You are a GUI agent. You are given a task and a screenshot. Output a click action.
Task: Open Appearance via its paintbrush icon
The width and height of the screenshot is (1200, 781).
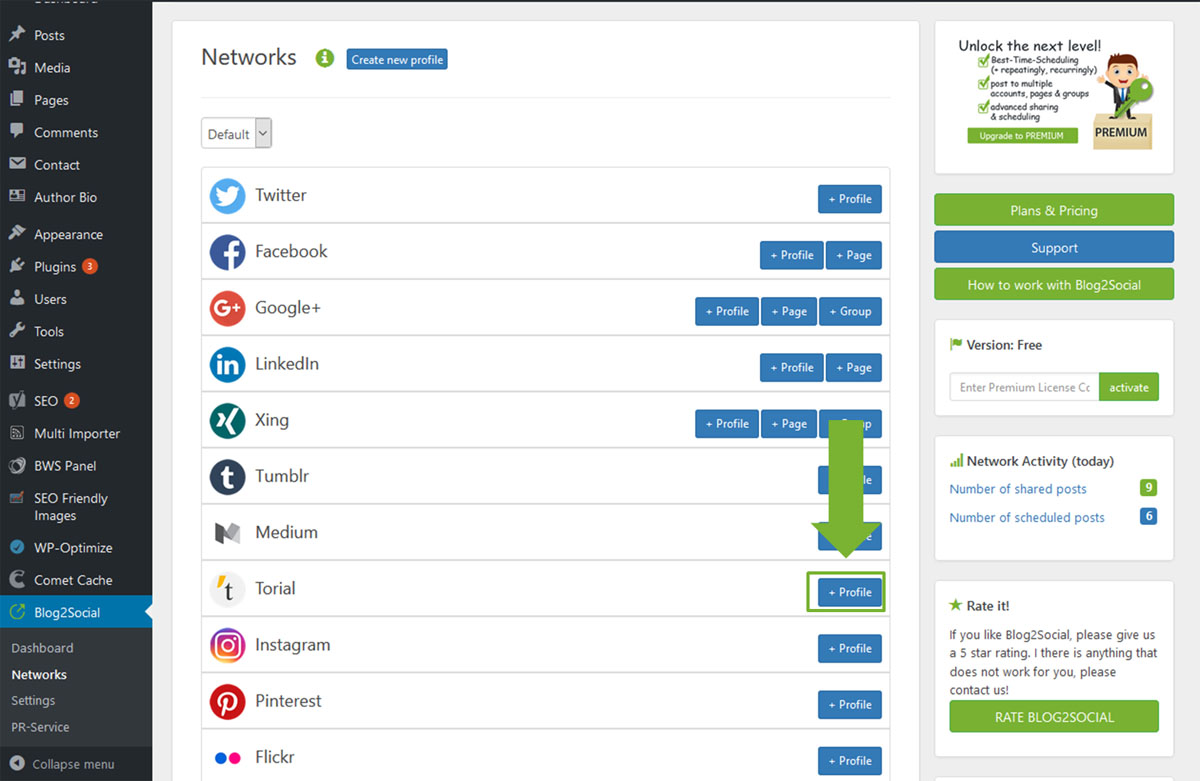click(x=17, y=234)
